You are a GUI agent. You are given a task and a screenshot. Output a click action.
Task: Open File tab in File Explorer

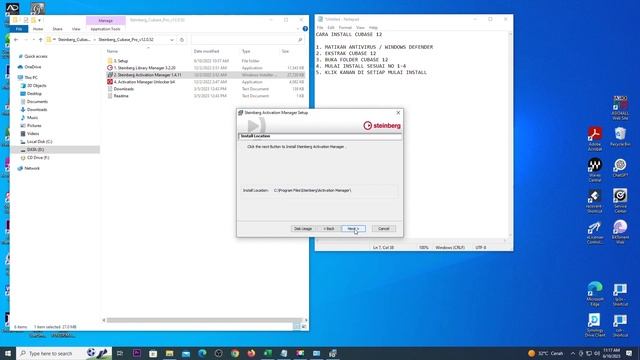[x=19, y=29]
